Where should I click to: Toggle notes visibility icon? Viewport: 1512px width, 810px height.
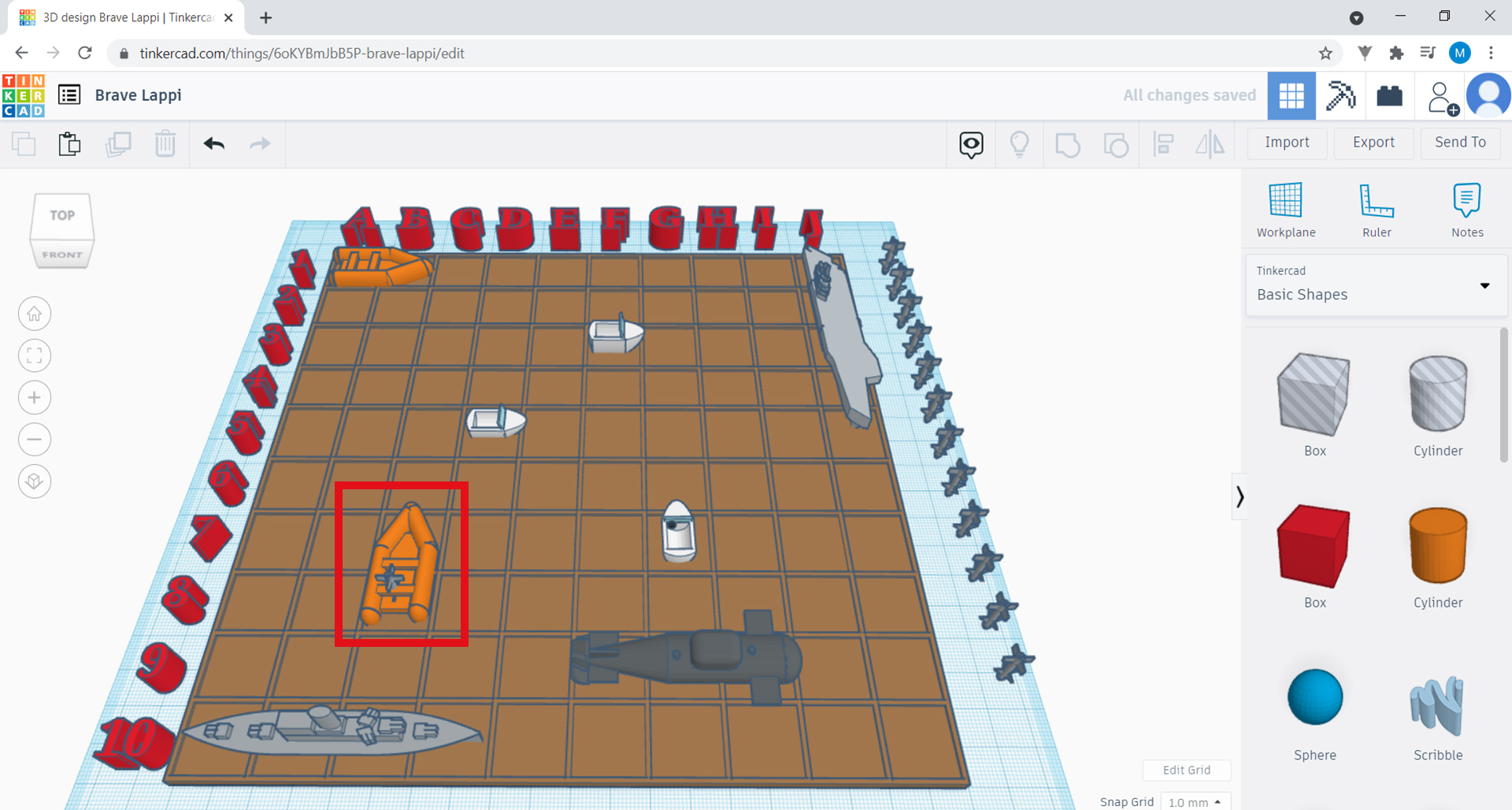coord(971,144)
